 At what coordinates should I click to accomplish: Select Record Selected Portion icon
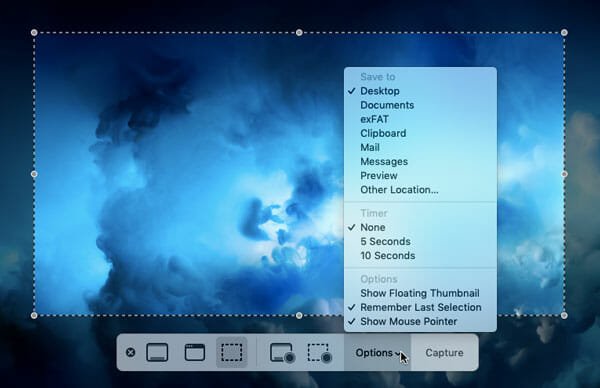(320, 352)
